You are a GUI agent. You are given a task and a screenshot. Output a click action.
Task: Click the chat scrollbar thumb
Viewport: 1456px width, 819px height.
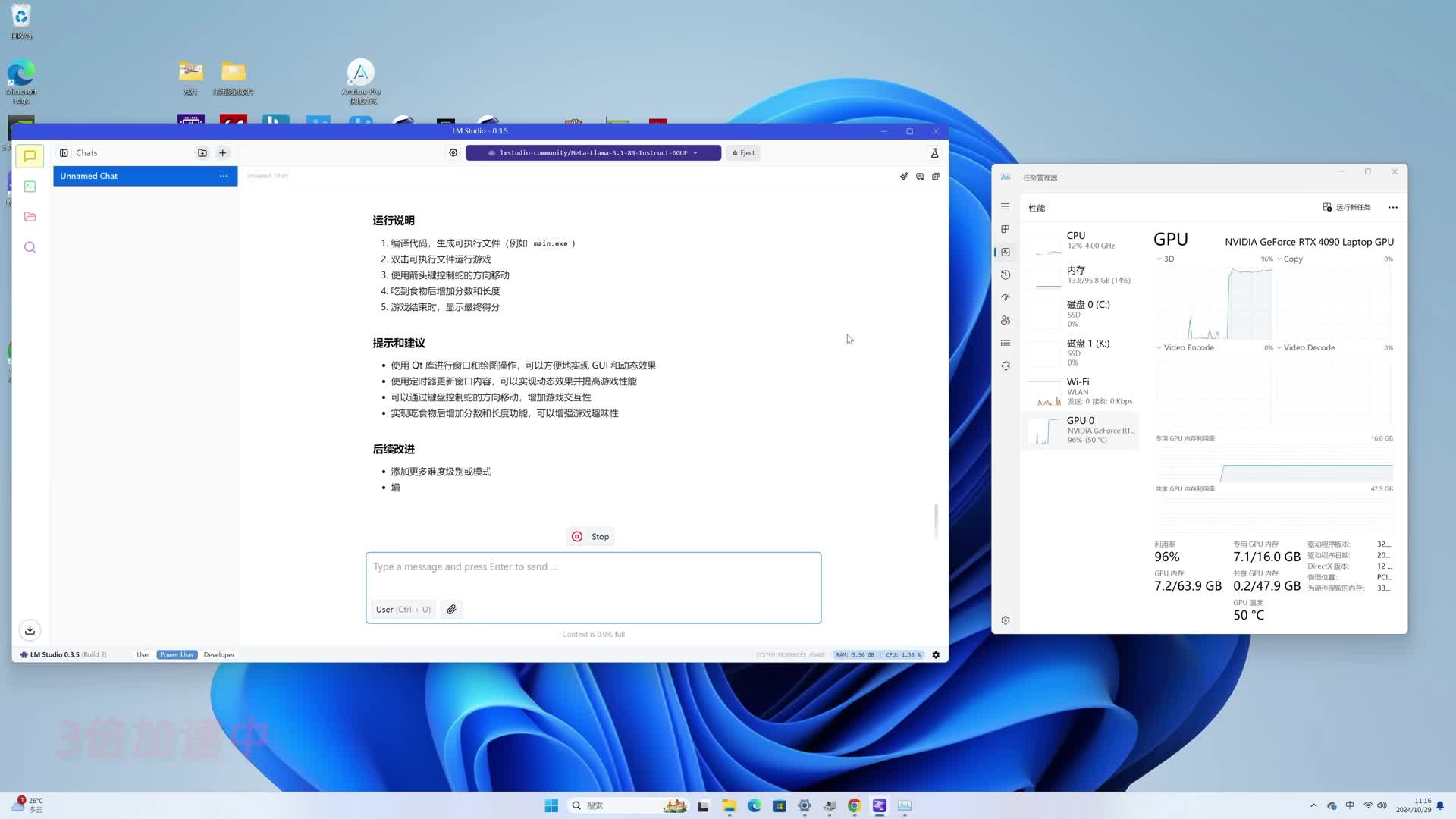(936, 521)
